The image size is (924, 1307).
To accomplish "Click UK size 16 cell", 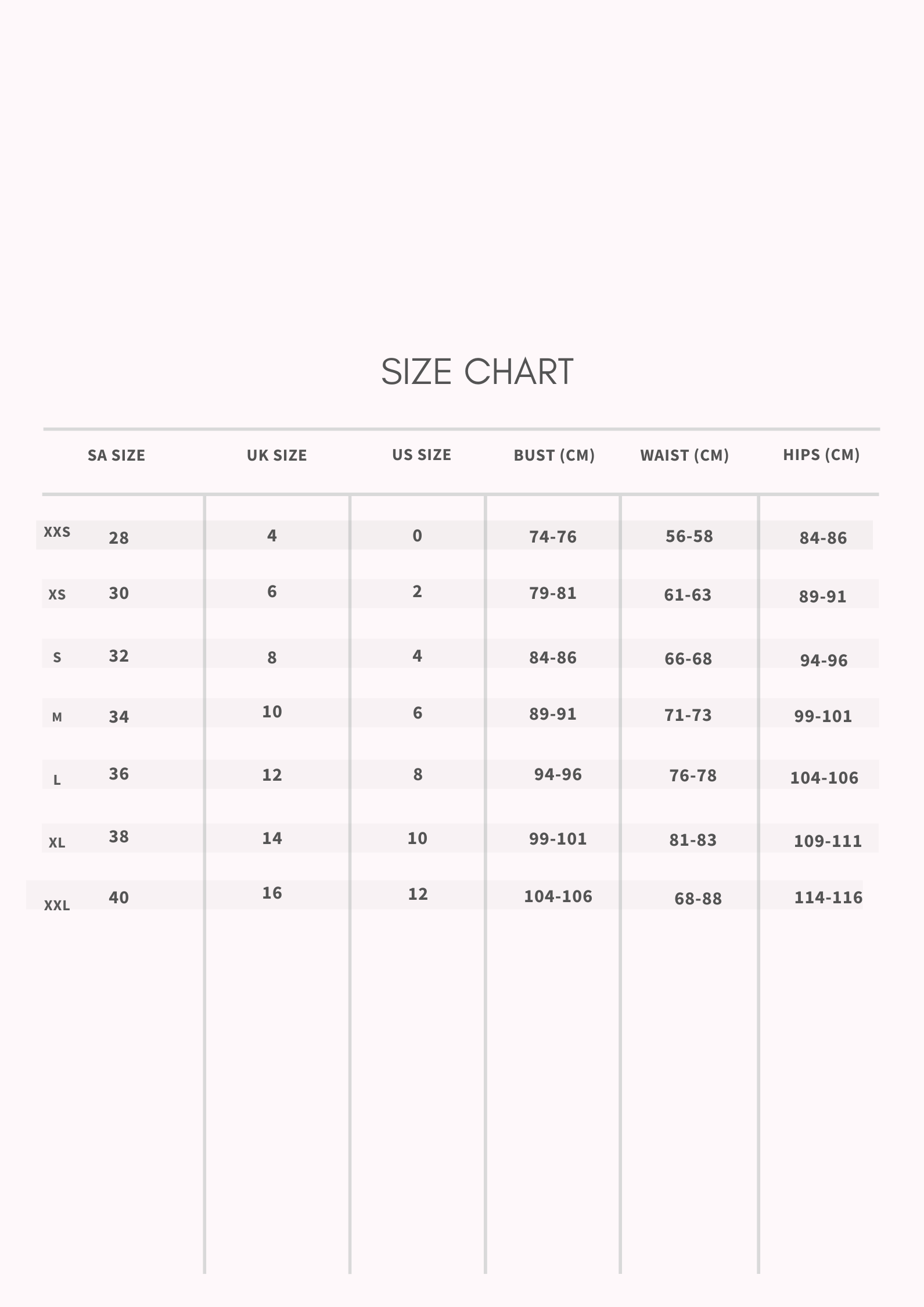I will [272, 893].
